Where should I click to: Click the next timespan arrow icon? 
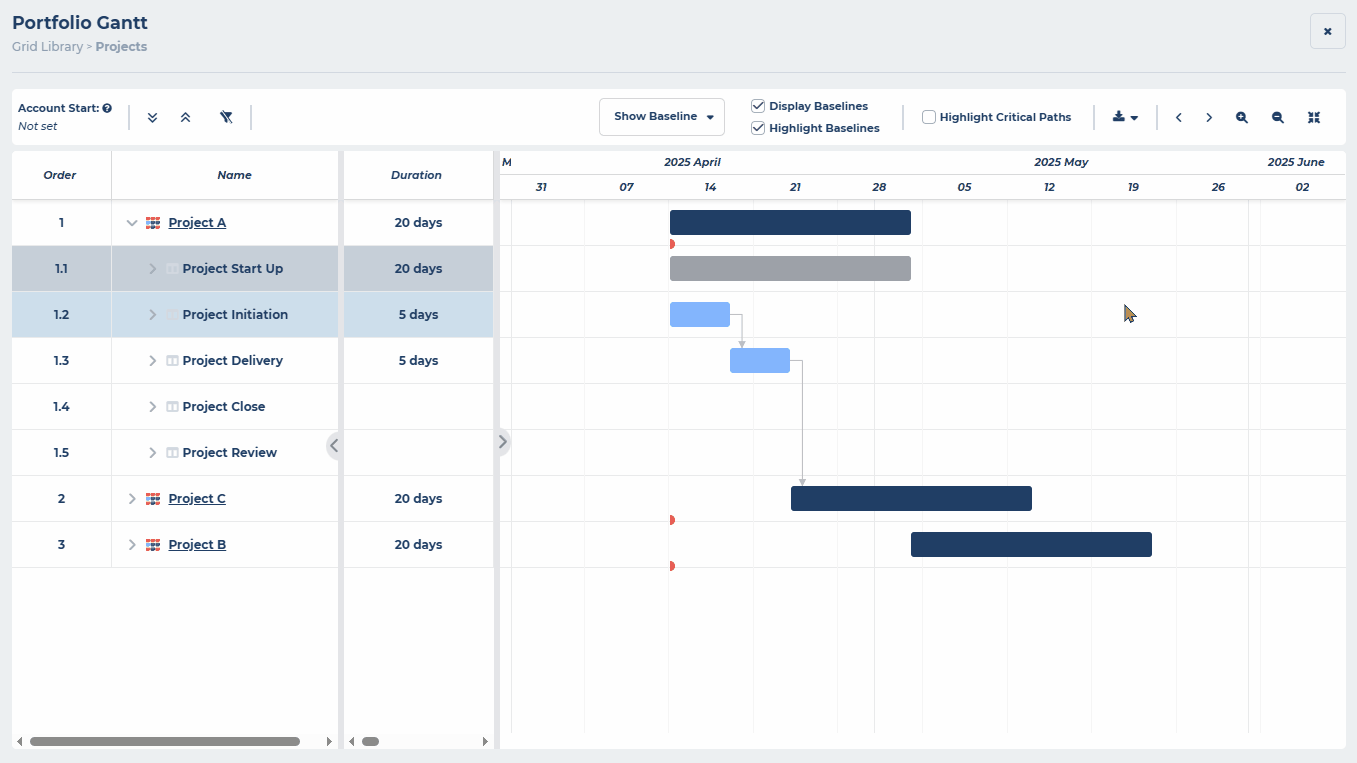(x=1209, y=117)
